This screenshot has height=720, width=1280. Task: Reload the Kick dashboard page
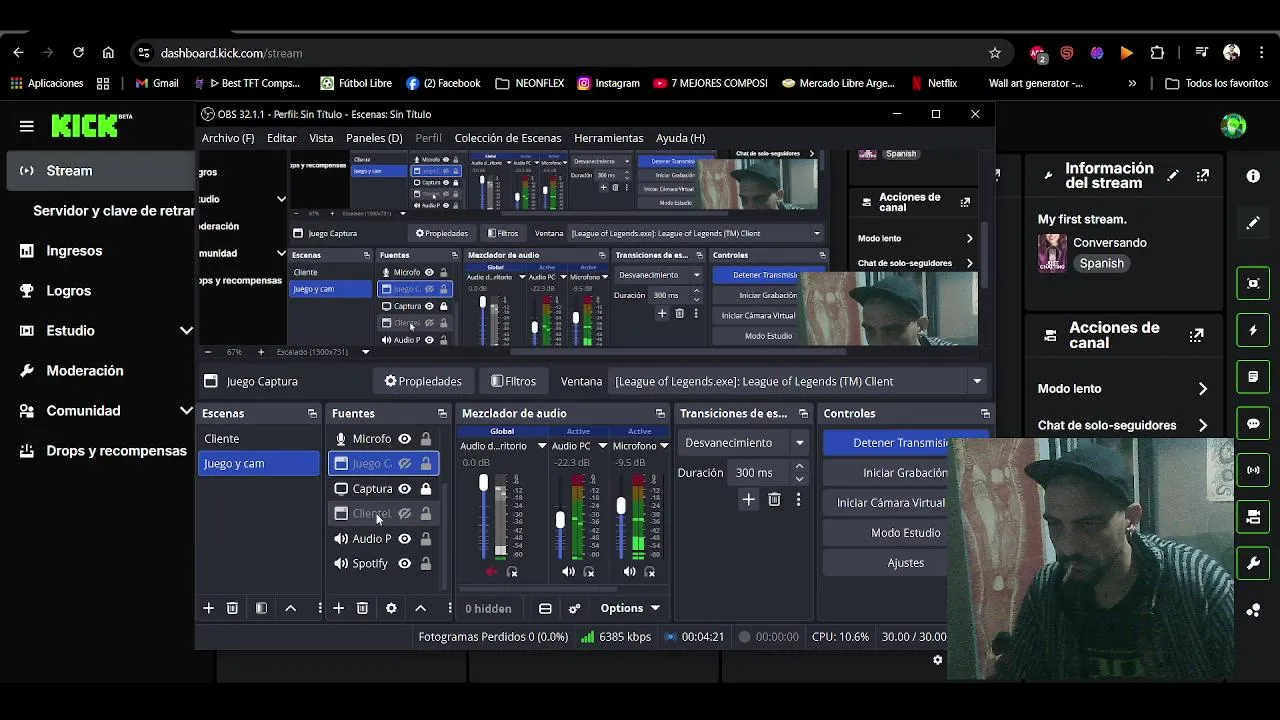(78, 53)
